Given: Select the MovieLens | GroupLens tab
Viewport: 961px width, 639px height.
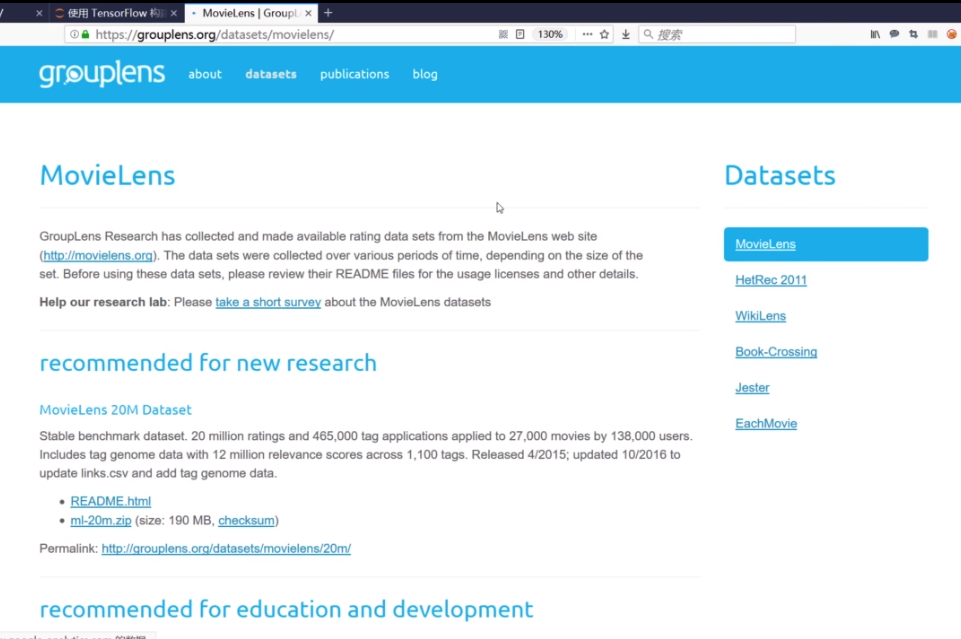Looking at the screenshot, I should tap(250, 13).
